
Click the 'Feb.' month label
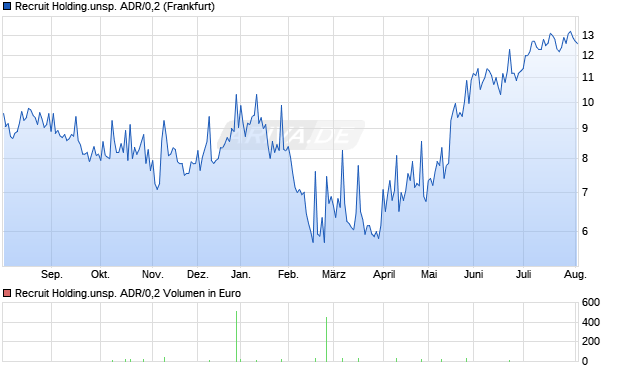click(x=288, y=274)
